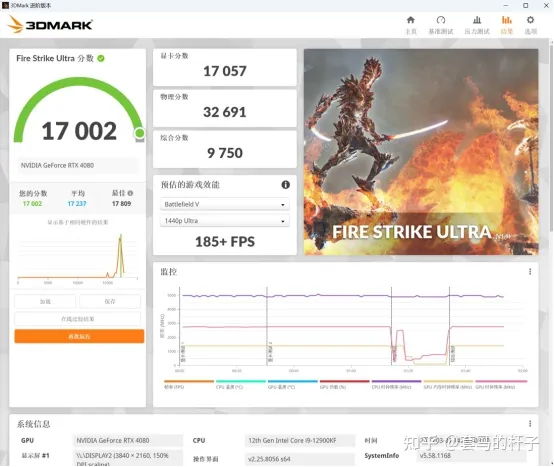Open the system info three-dot menu
Viewport: 554px width, 467px height.
(x=530, y=424)
